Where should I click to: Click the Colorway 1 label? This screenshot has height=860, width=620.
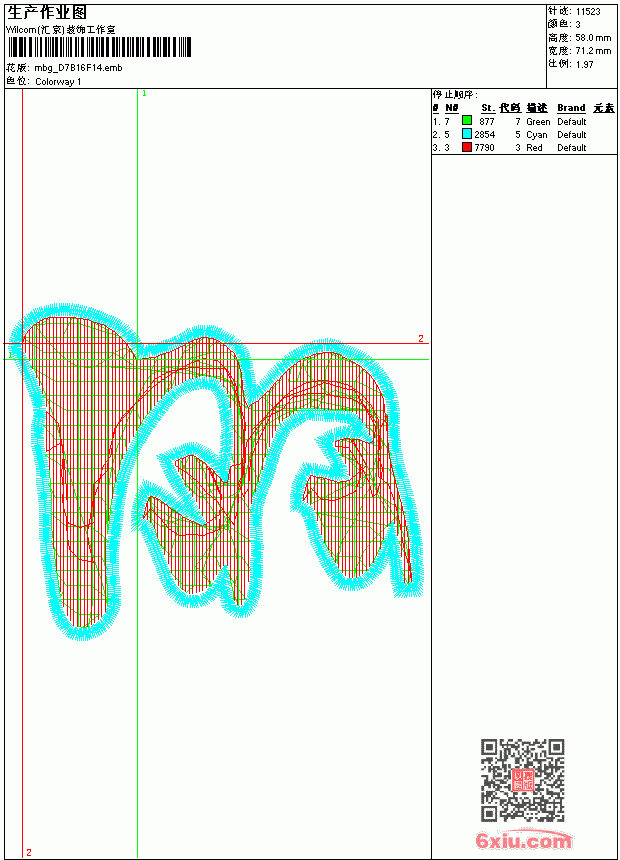[x=58, y=82]
